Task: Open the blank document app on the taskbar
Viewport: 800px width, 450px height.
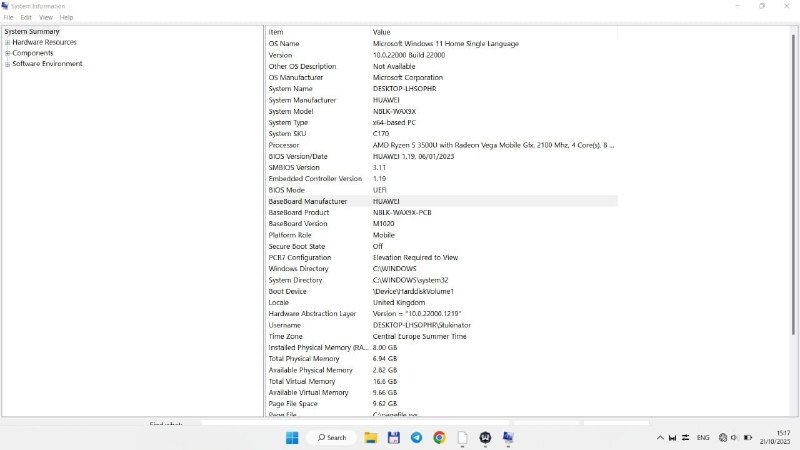Action: coord(462,438)
